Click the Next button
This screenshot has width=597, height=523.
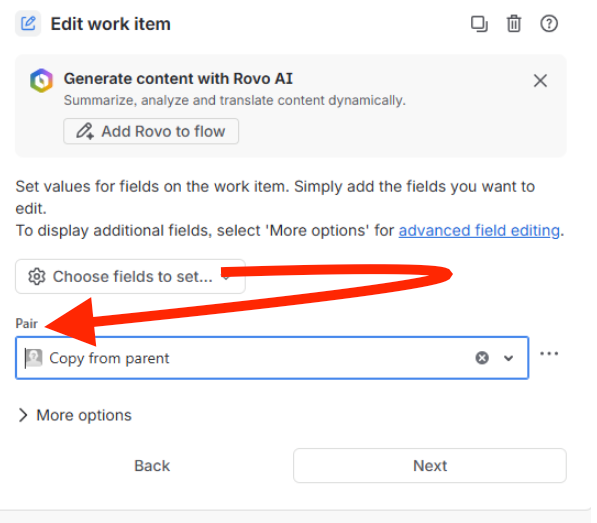tap(430, 466)
